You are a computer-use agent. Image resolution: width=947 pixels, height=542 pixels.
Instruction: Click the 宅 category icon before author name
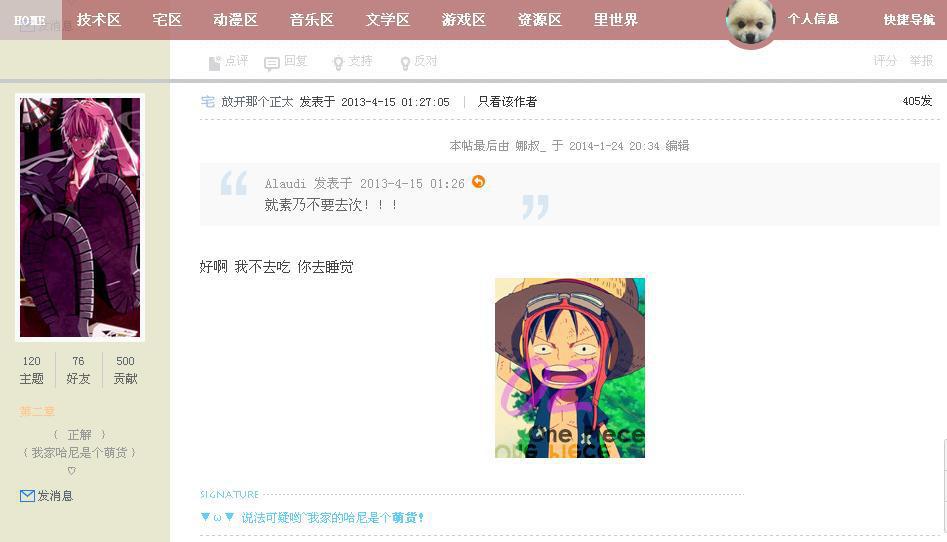point(208,102)
